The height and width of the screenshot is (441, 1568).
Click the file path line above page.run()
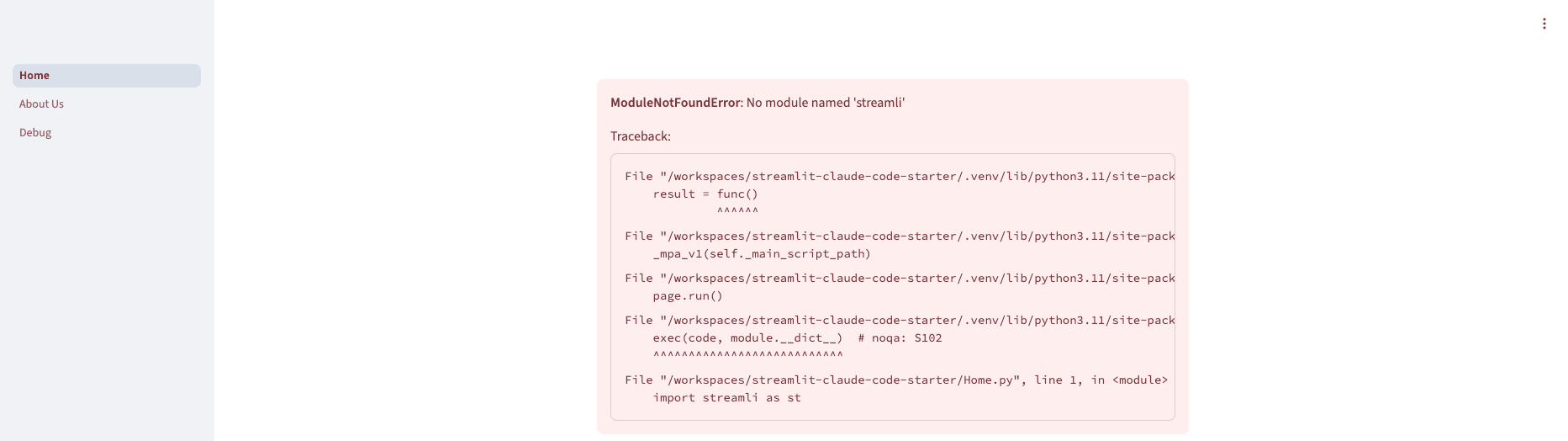900,279
